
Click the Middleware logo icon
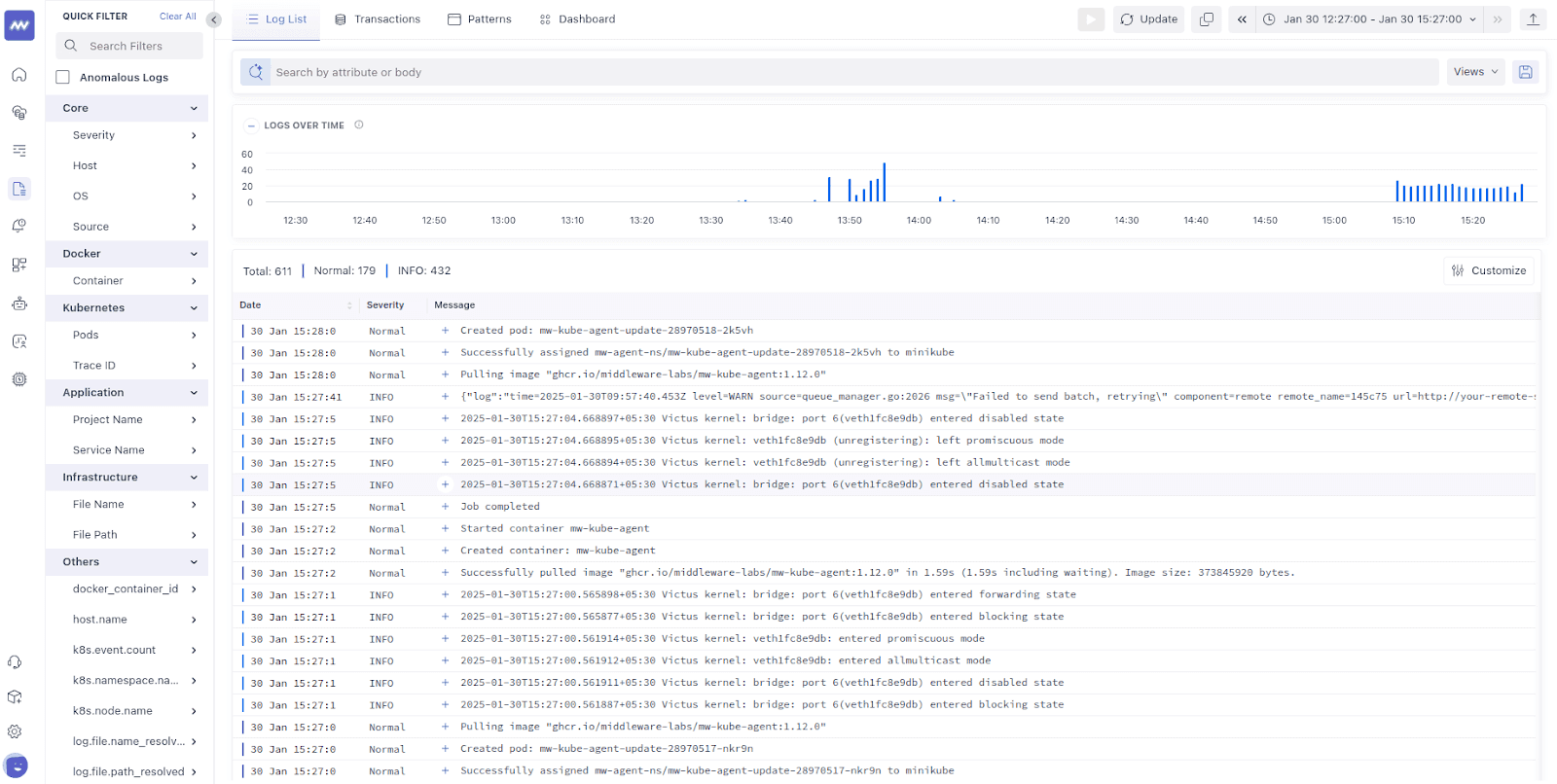[x=19, y=25]
